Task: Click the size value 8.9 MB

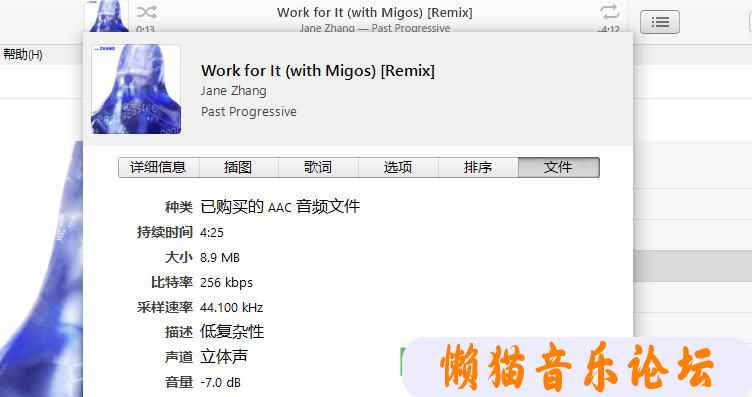Action: [220, 257]
